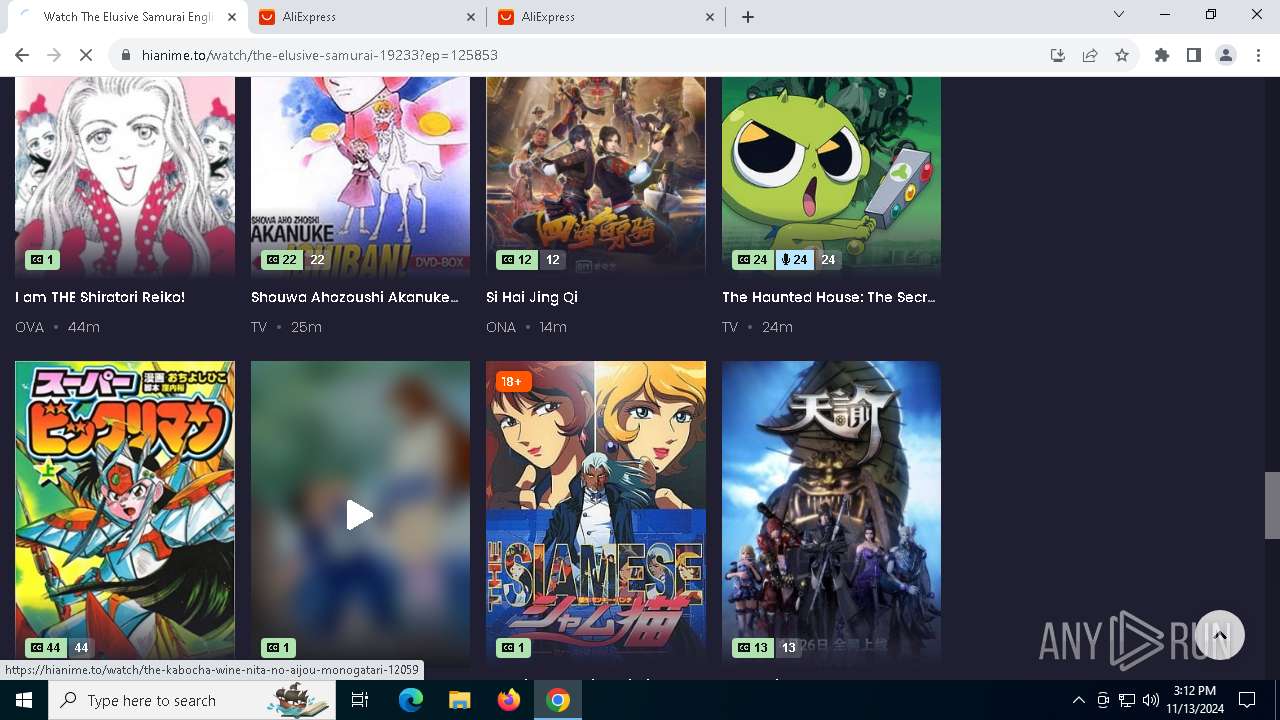Open the Chrome profile avatar

tap(1226, 55)
